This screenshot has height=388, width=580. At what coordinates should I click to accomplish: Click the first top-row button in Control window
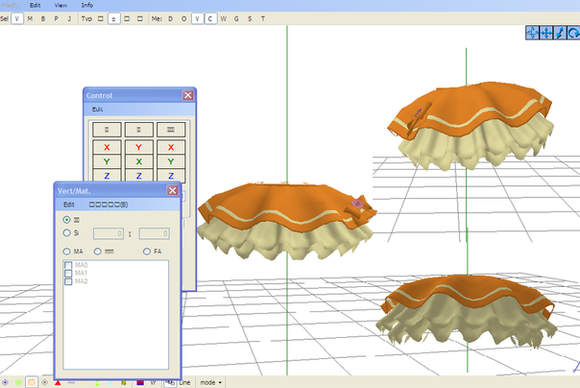[107, 129]
